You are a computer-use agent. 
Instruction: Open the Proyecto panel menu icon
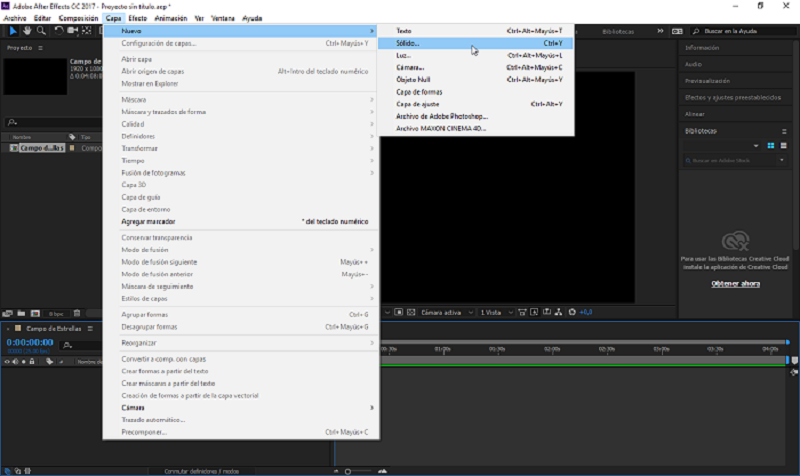click(40, 48)
